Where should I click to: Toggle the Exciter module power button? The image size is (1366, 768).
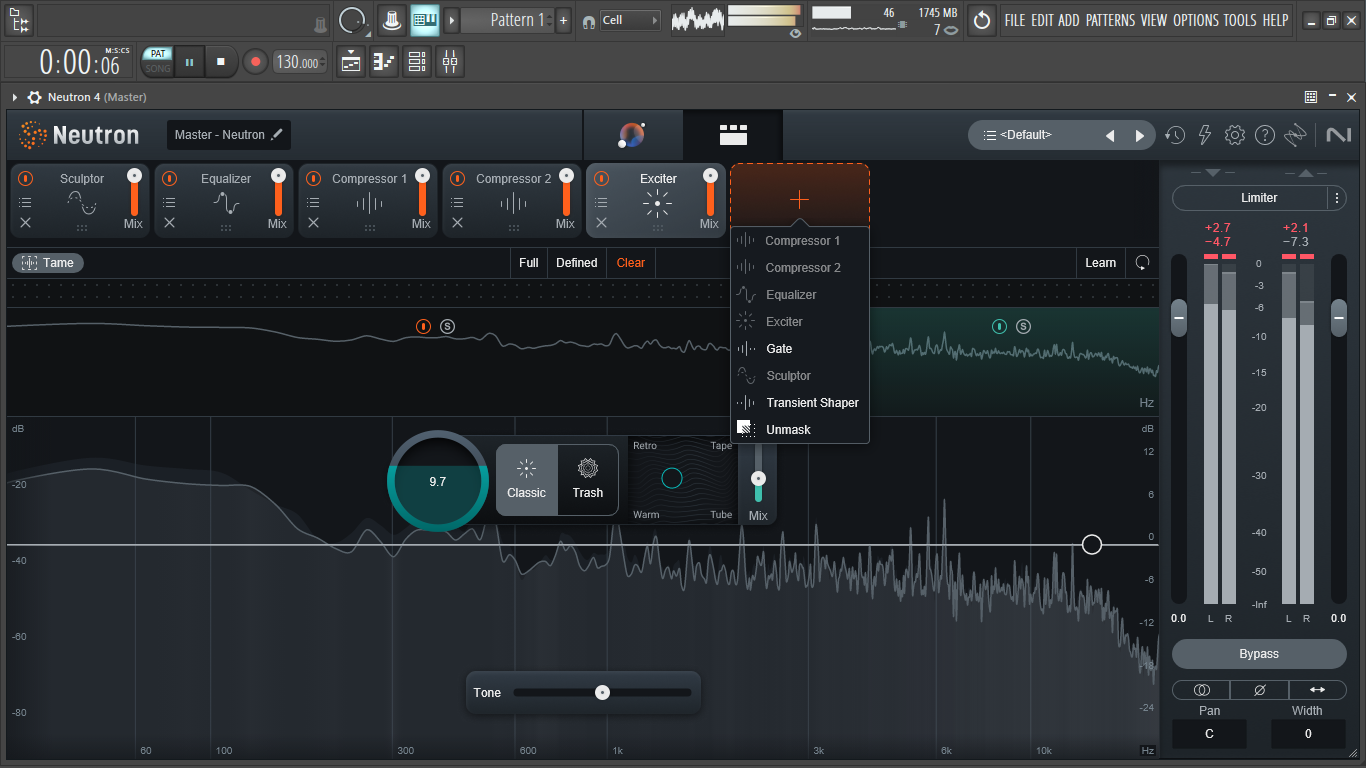pos(601,178)
